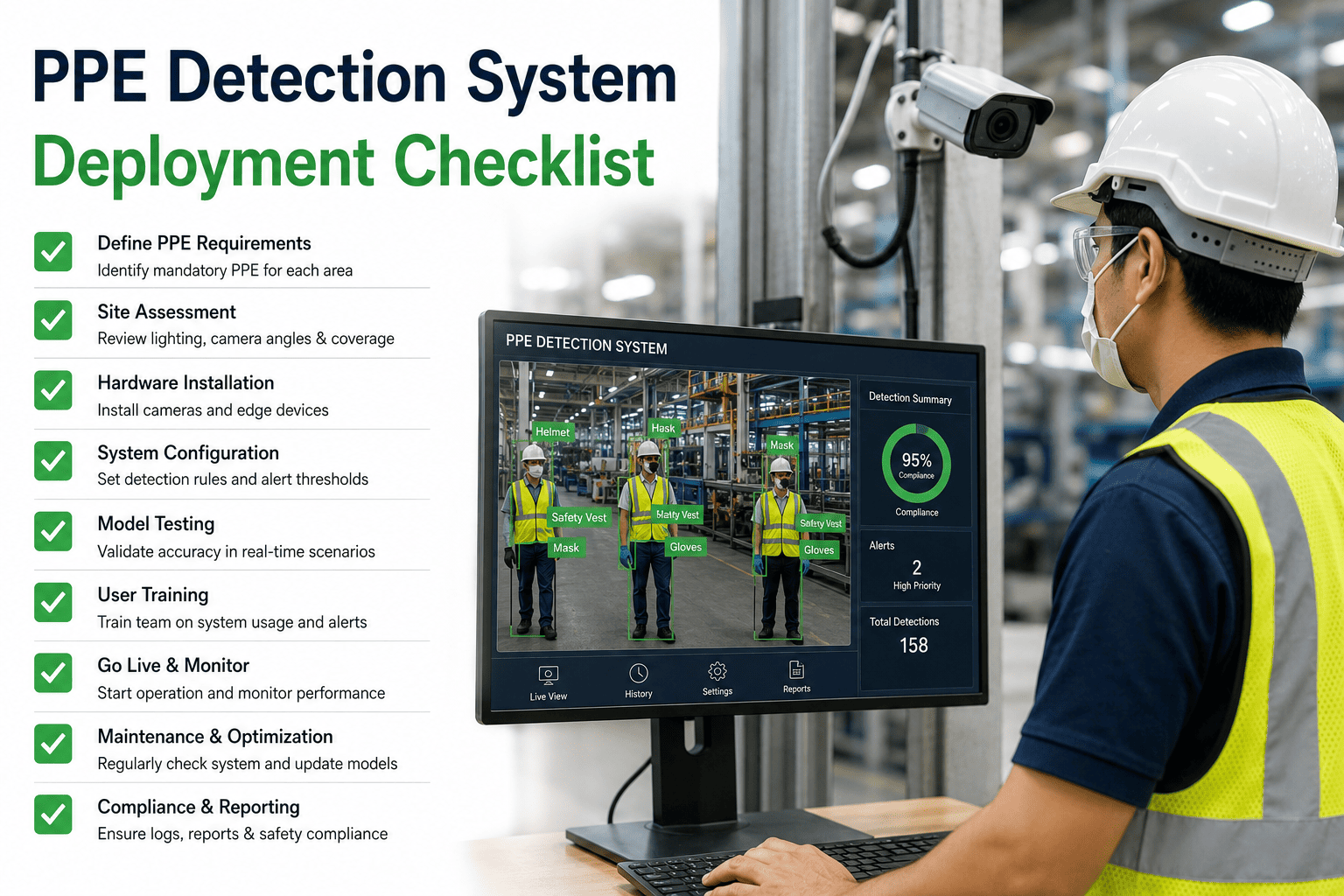Click the Mask label above right worker
The height and width of the screenshot is (896, 1344).
(781, 444)
